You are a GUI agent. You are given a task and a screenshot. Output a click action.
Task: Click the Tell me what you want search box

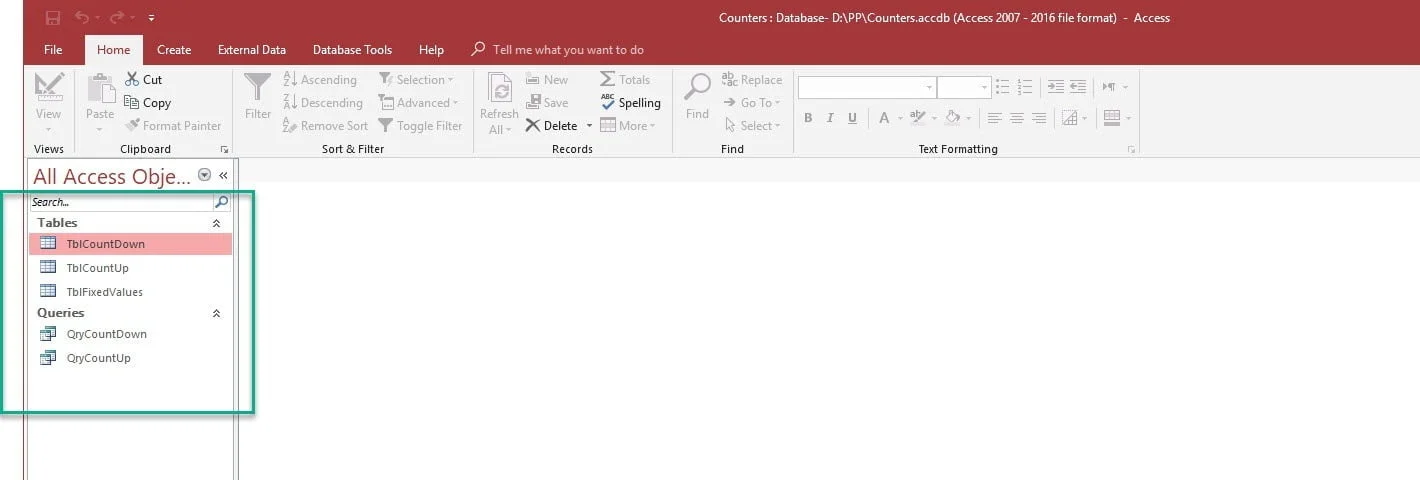(x=558, y=49)
